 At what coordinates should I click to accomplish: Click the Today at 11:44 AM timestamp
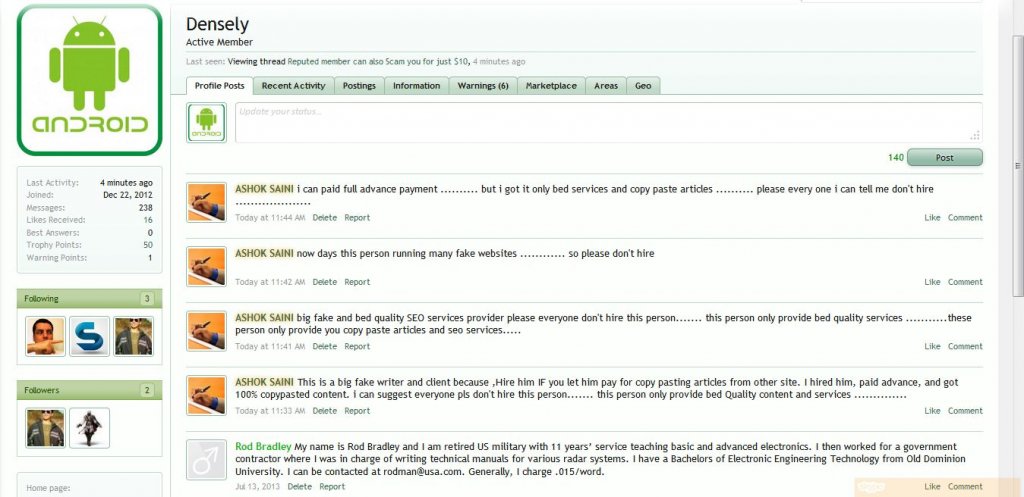pos(270,217)
